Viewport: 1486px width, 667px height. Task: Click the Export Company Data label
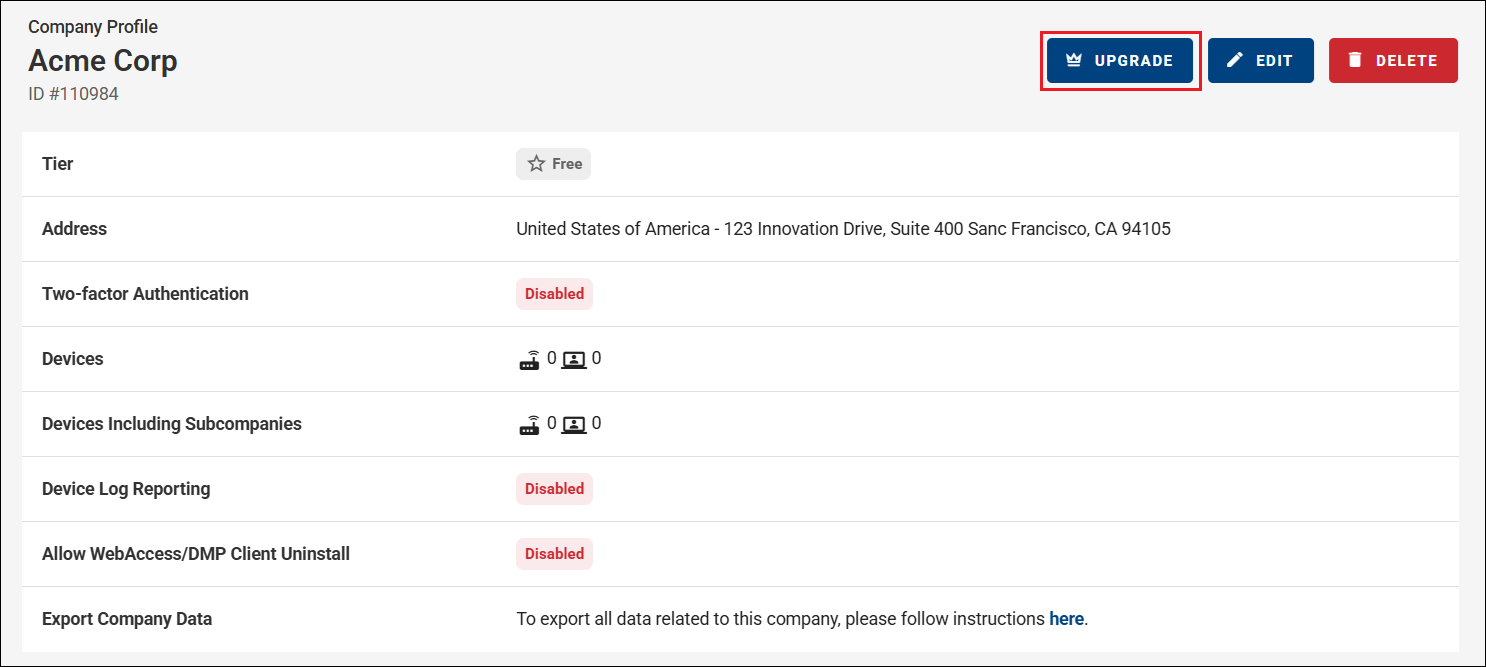pos(127,619)
